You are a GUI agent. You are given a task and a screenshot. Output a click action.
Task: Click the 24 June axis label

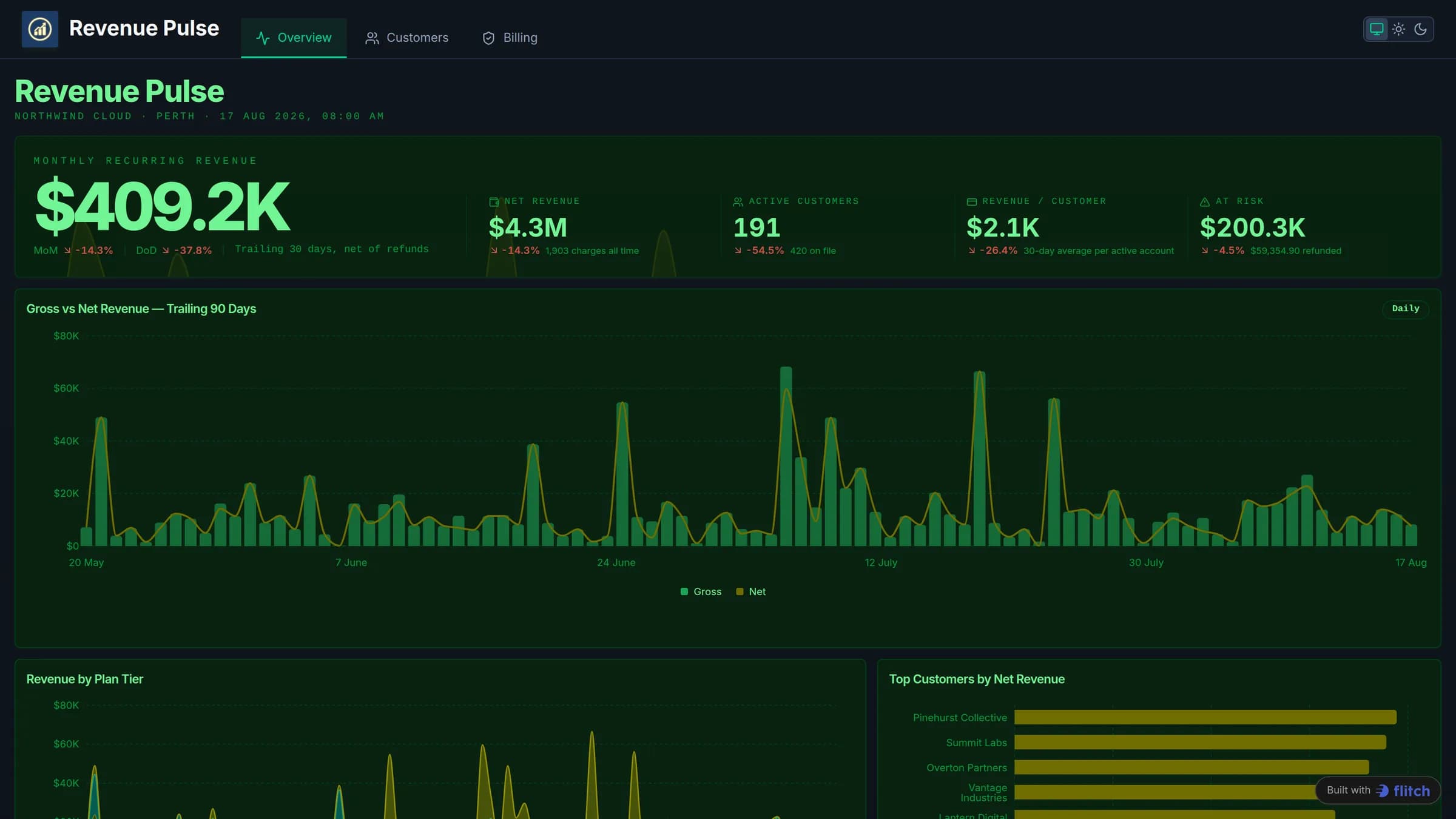[x=616, y=562]
